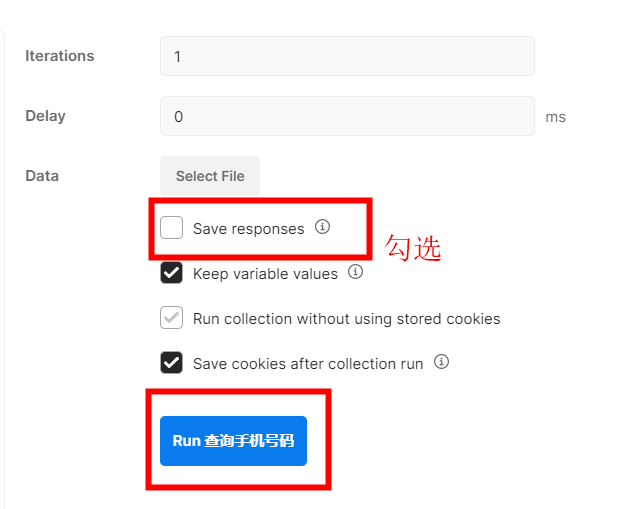Click the Delay field label
Screen dimensions: 642x509
click(x=45, y=116)
